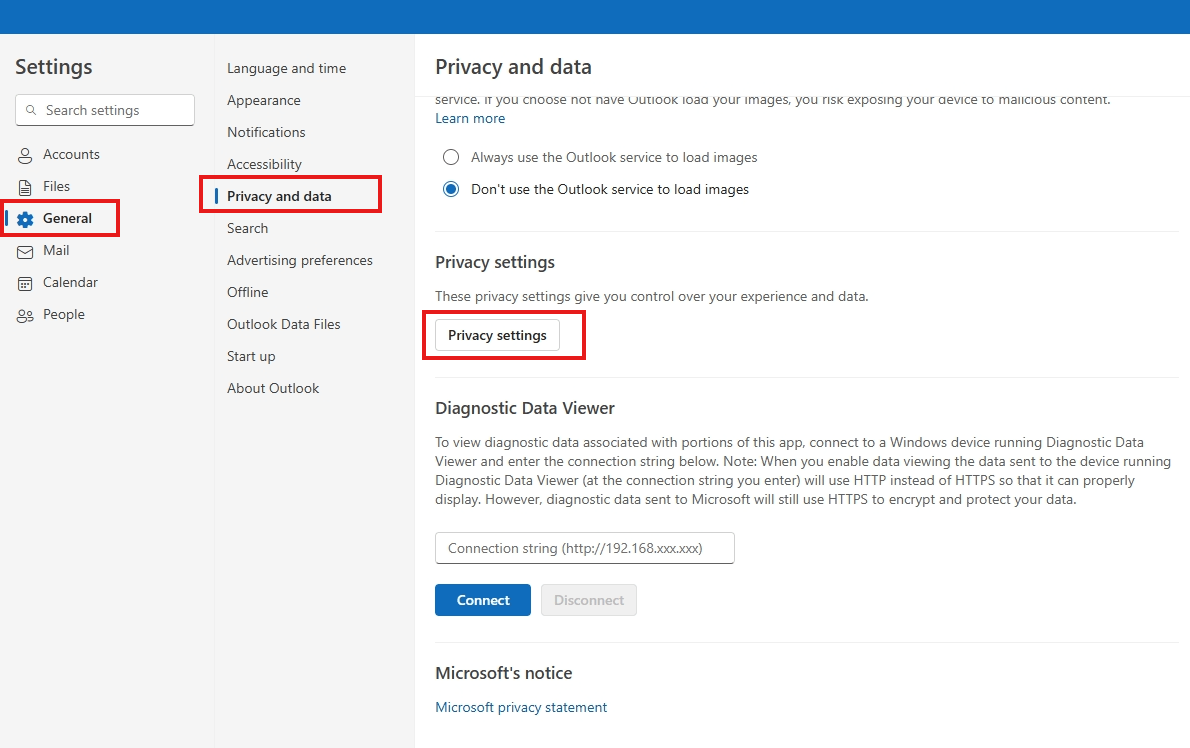Open the About Outlook page

point(272,388)
